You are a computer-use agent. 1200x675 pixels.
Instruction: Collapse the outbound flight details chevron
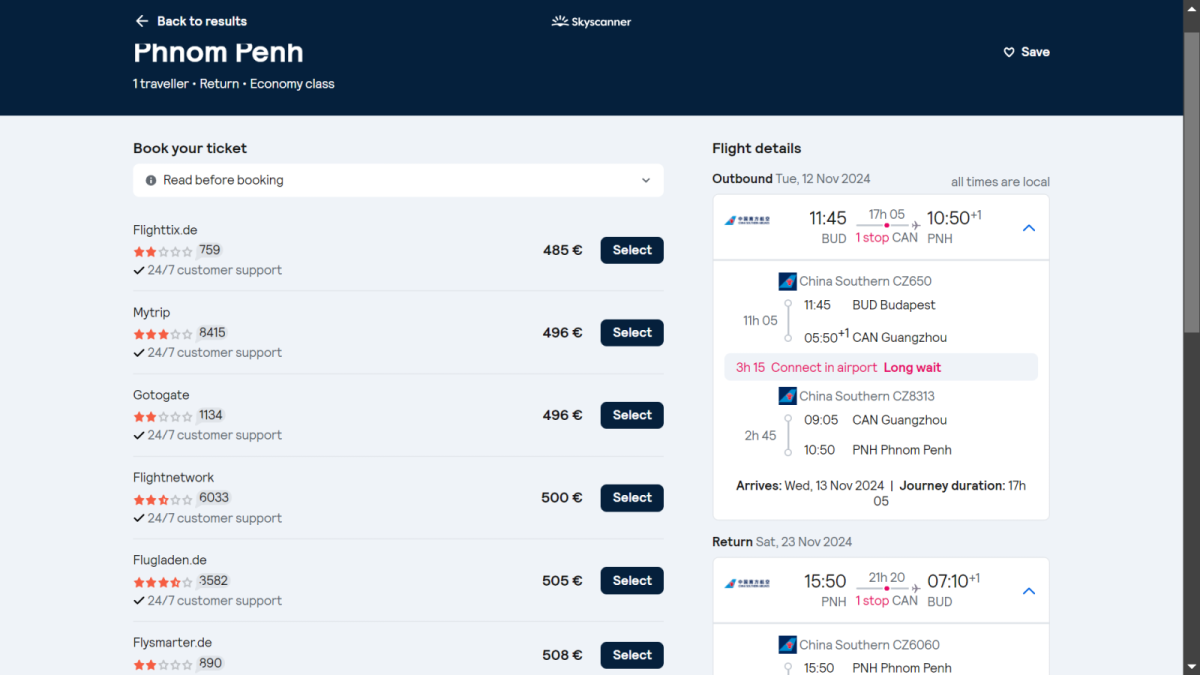[x=1028, y=228]
